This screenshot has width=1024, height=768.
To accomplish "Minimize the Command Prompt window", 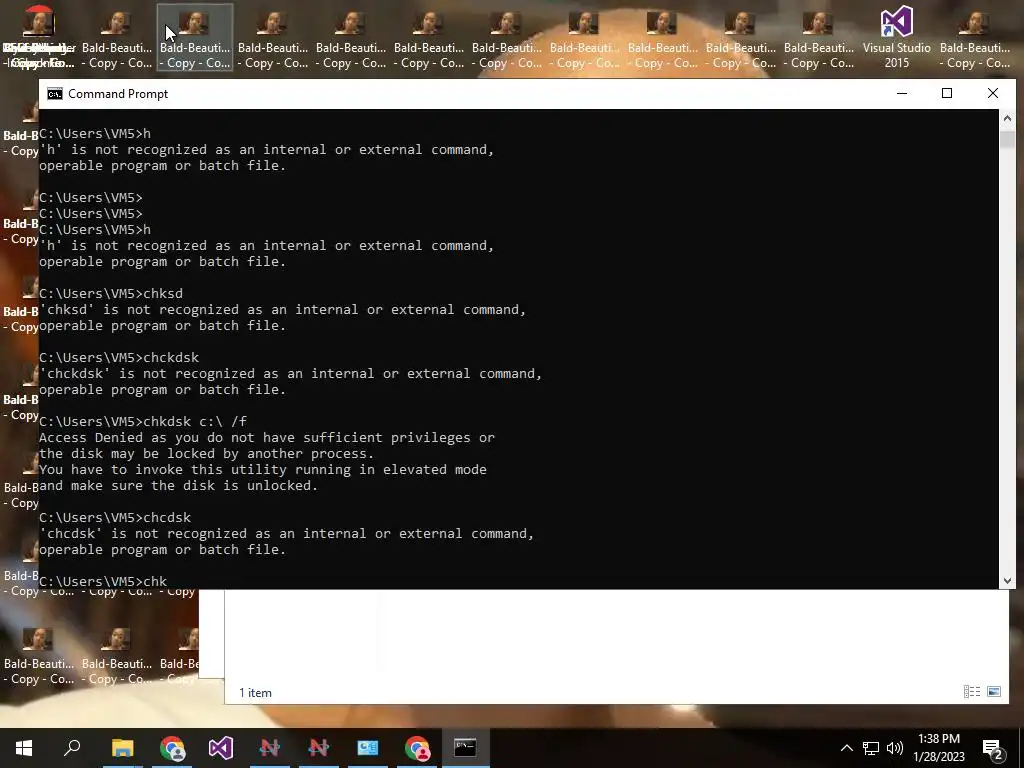I will [x=902, y=93].
